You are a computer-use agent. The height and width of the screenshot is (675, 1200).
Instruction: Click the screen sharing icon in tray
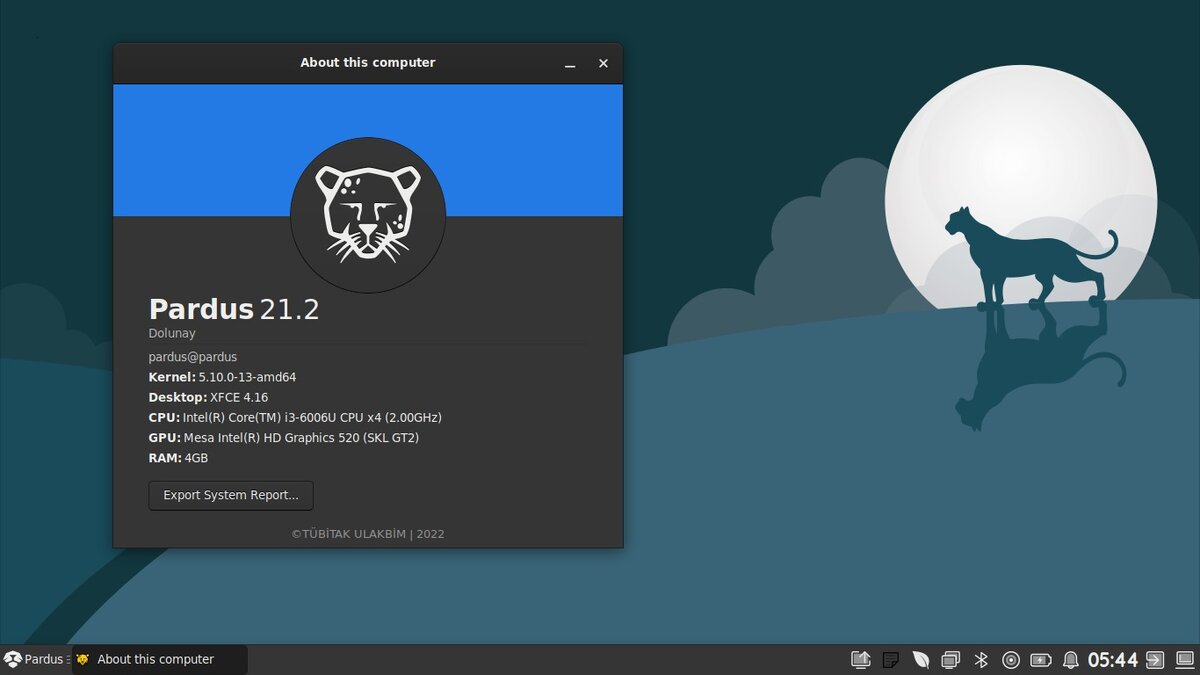coord(862,659)
